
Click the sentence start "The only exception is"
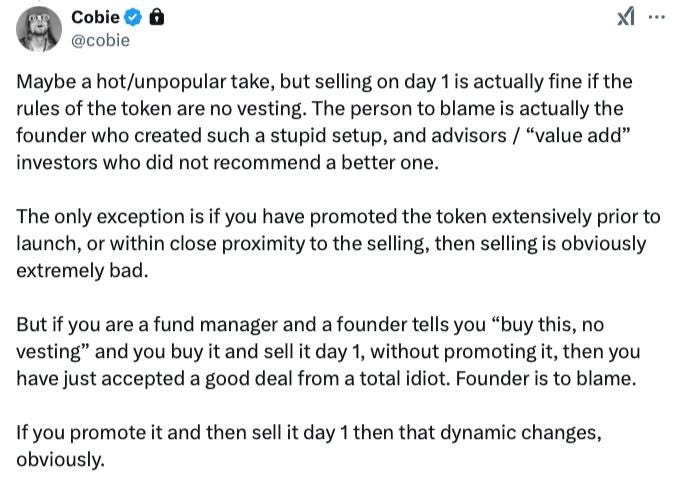[x=110, y=216]
